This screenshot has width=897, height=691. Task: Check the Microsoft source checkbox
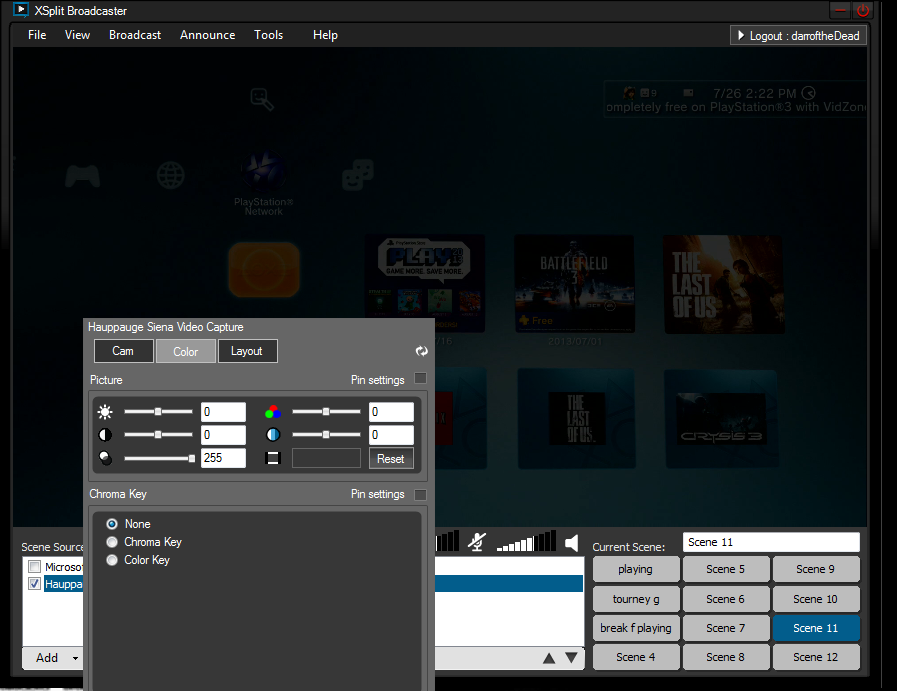pos(34,567)
